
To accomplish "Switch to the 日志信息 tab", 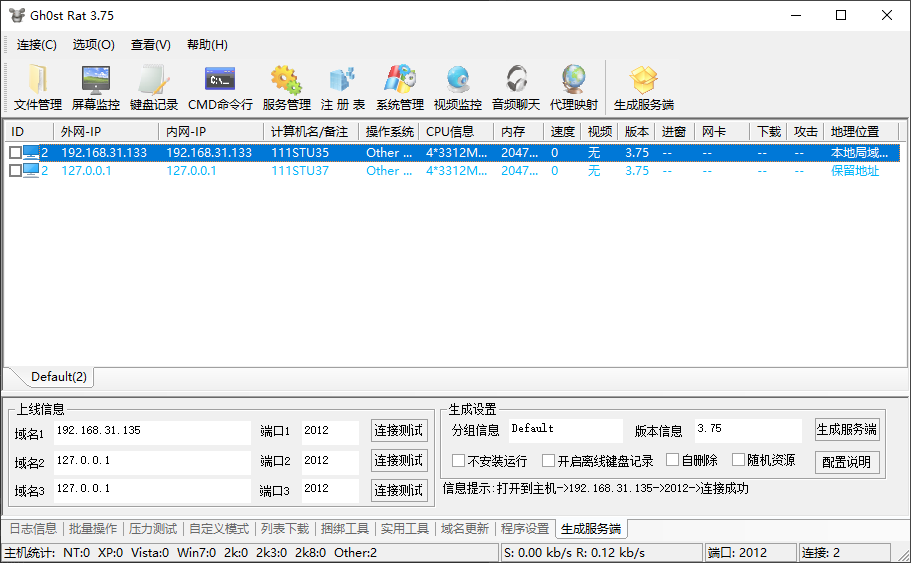I will [x=33, y=529].
